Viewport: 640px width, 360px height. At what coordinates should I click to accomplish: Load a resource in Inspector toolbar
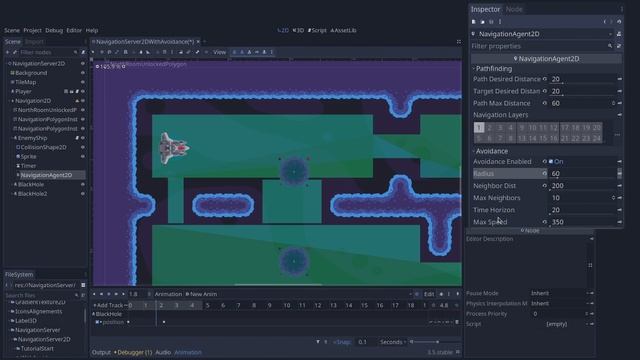tap(482, 22)
